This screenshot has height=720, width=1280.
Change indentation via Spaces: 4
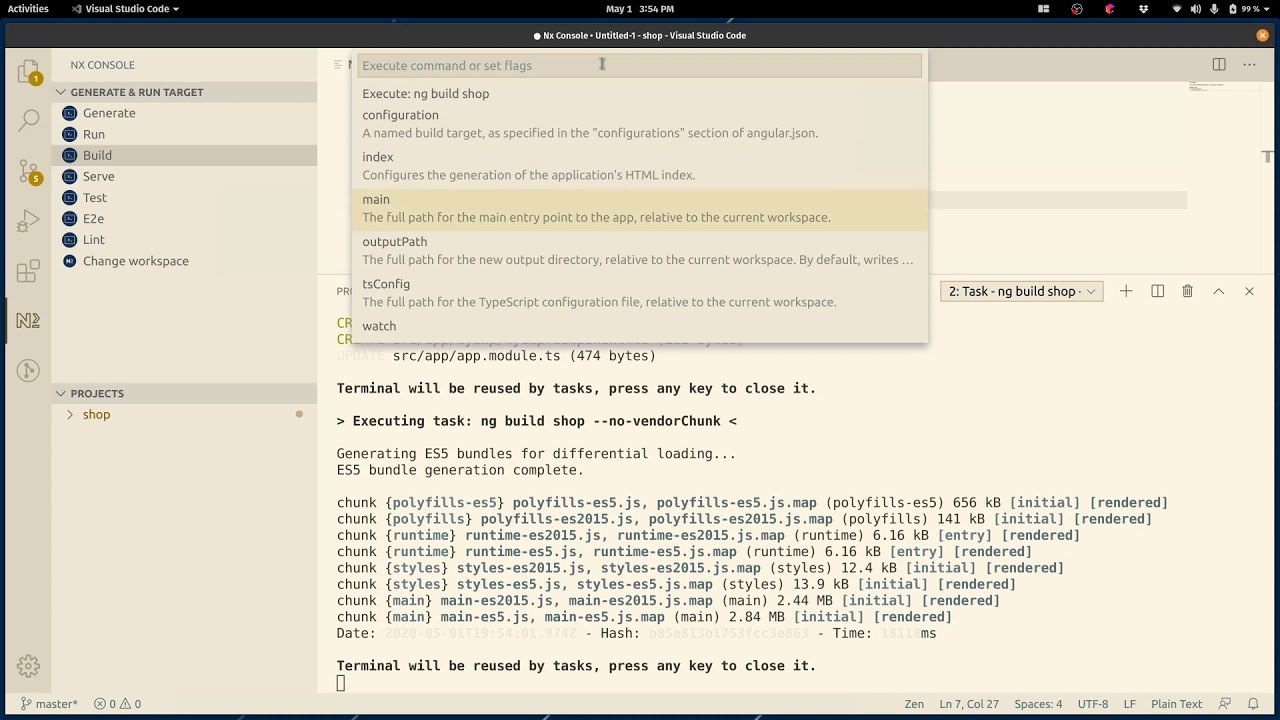pyautogui.click(x=1038, y=704)
